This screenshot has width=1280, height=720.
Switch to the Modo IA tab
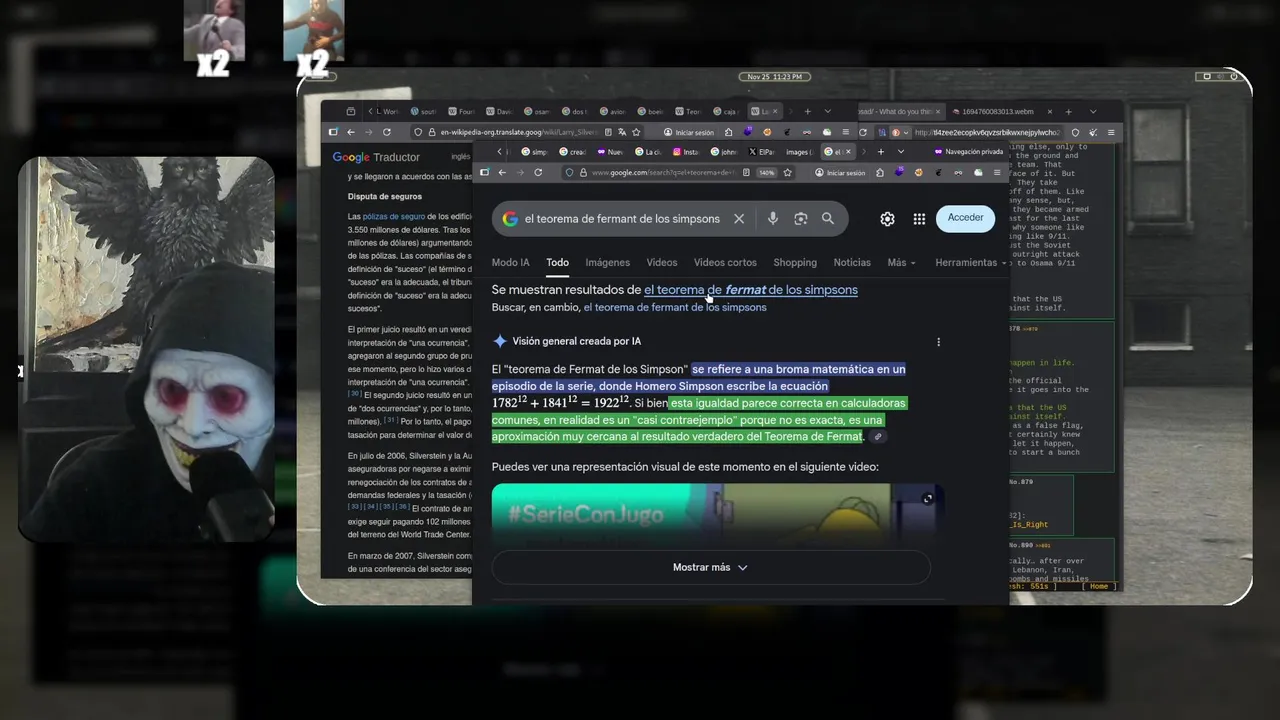point(510,263)
